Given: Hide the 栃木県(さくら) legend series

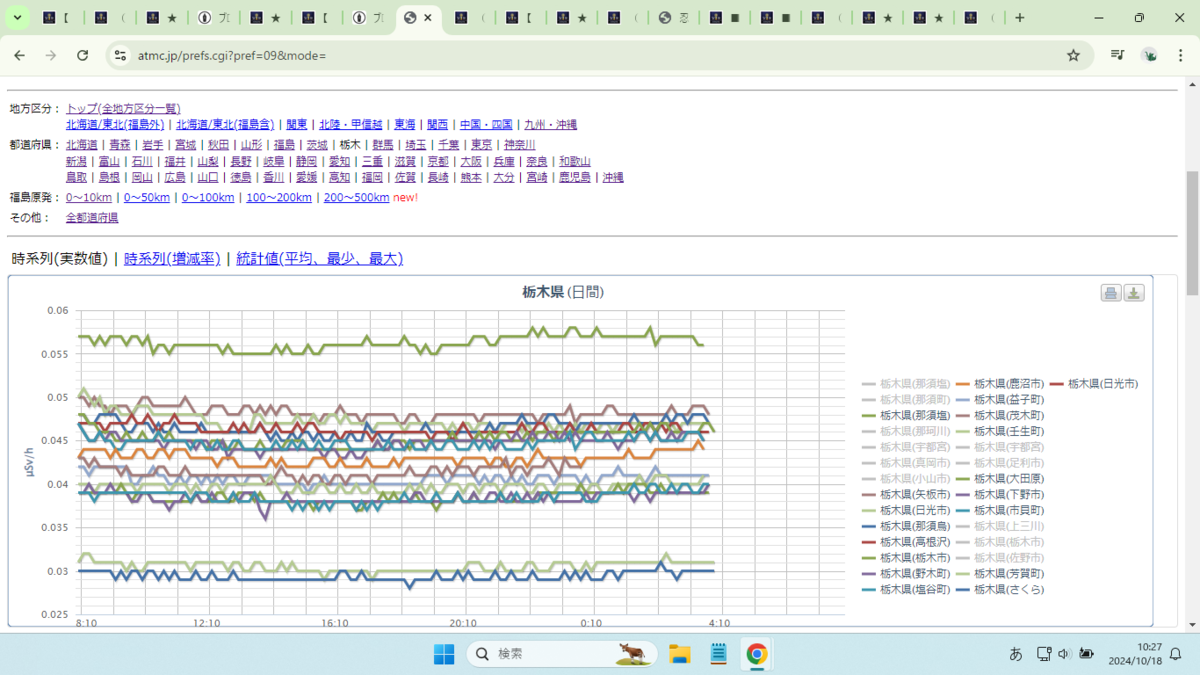Looking at the screenshot, I should click(1001, 590).
